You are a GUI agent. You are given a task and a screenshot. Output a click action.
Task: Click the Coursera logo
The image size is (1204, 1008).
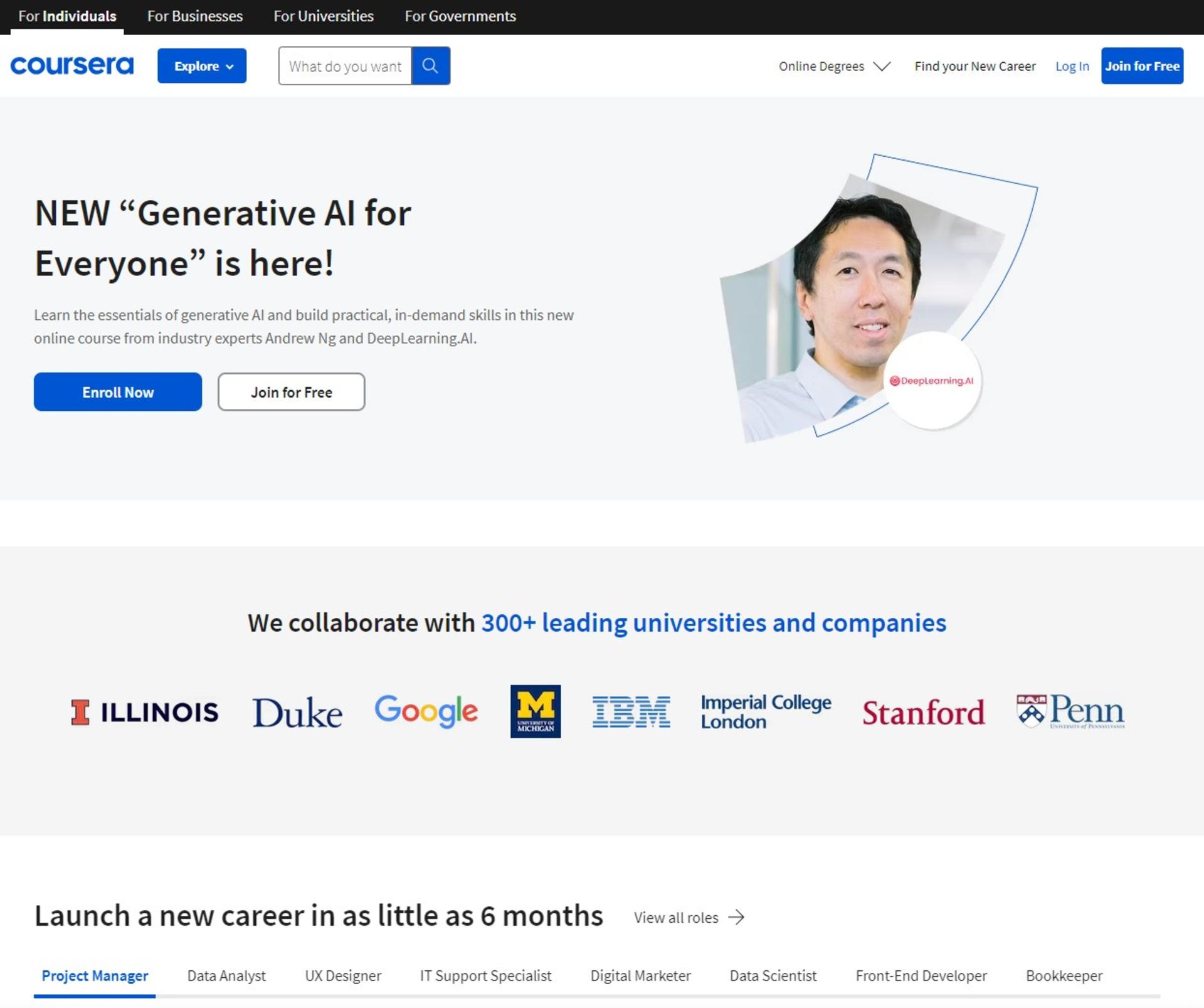click(72, 65)
